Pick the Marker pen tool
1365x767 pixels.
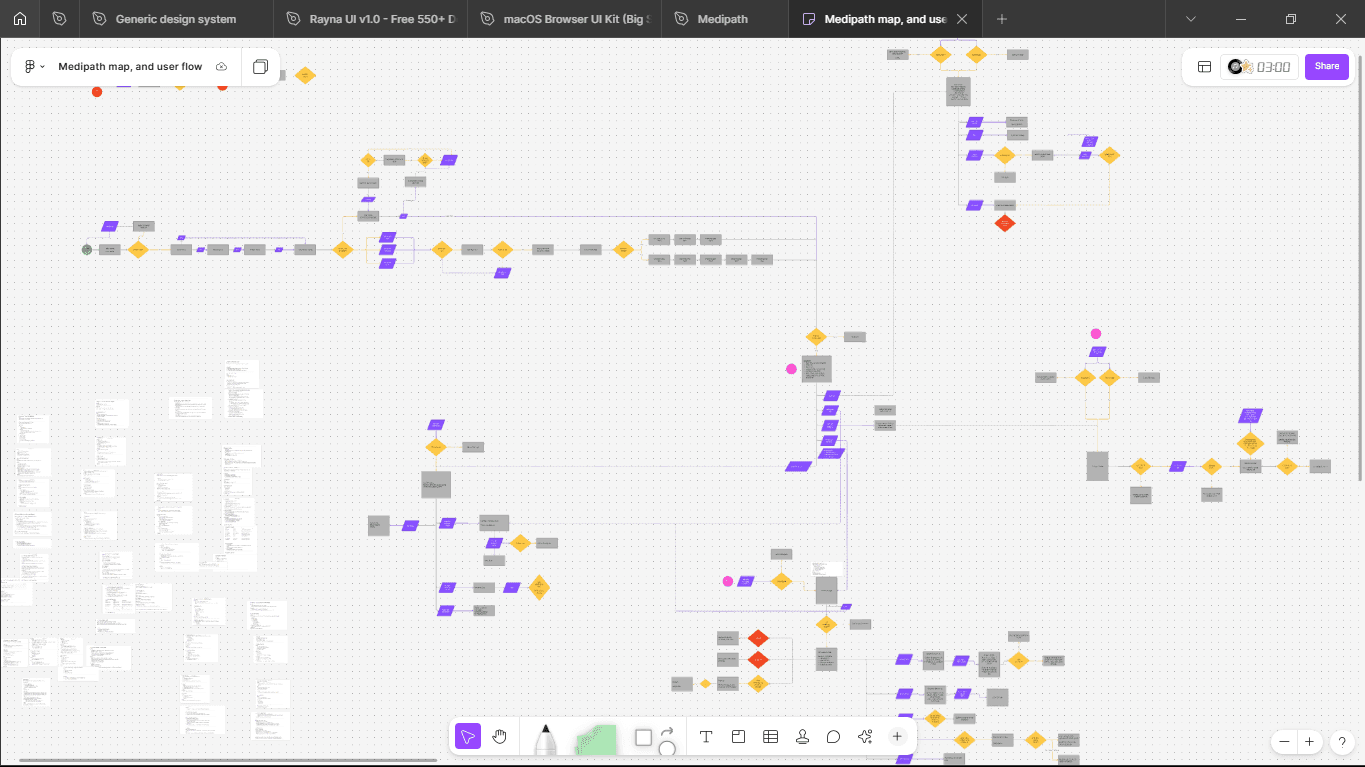545,740
